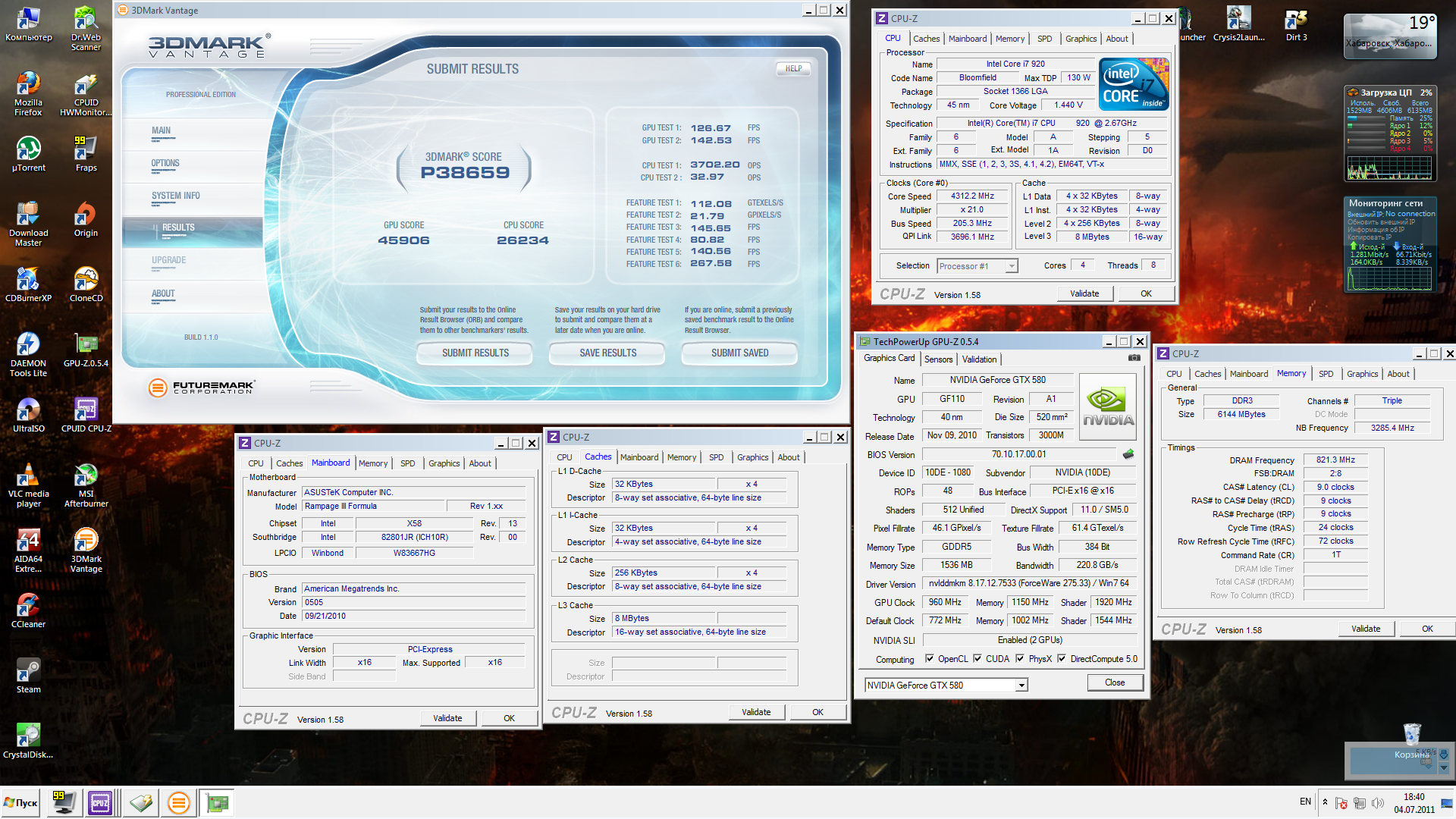
Task: Toggle the OpenCL checkbox in GPU-Z
Action: coord(930,658)
